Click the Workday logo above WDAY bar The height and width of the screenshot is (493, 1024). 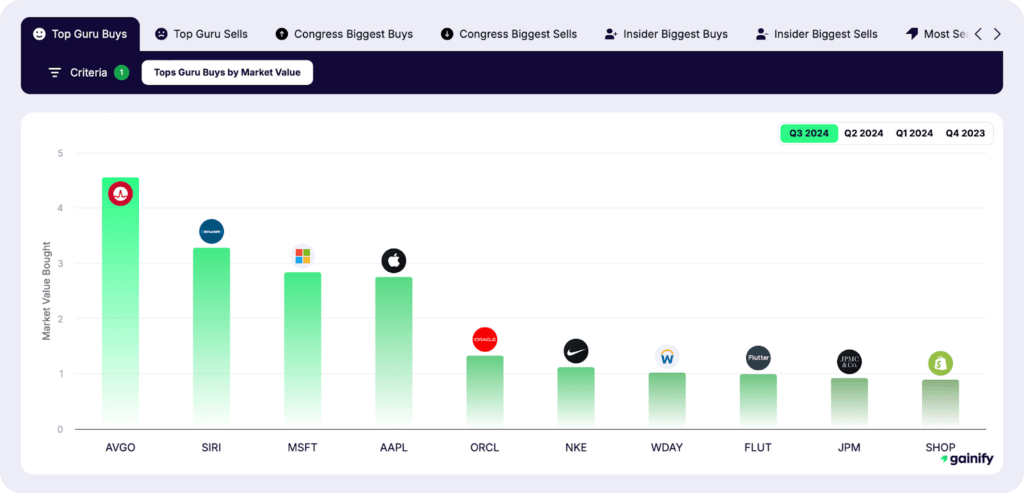667,357
